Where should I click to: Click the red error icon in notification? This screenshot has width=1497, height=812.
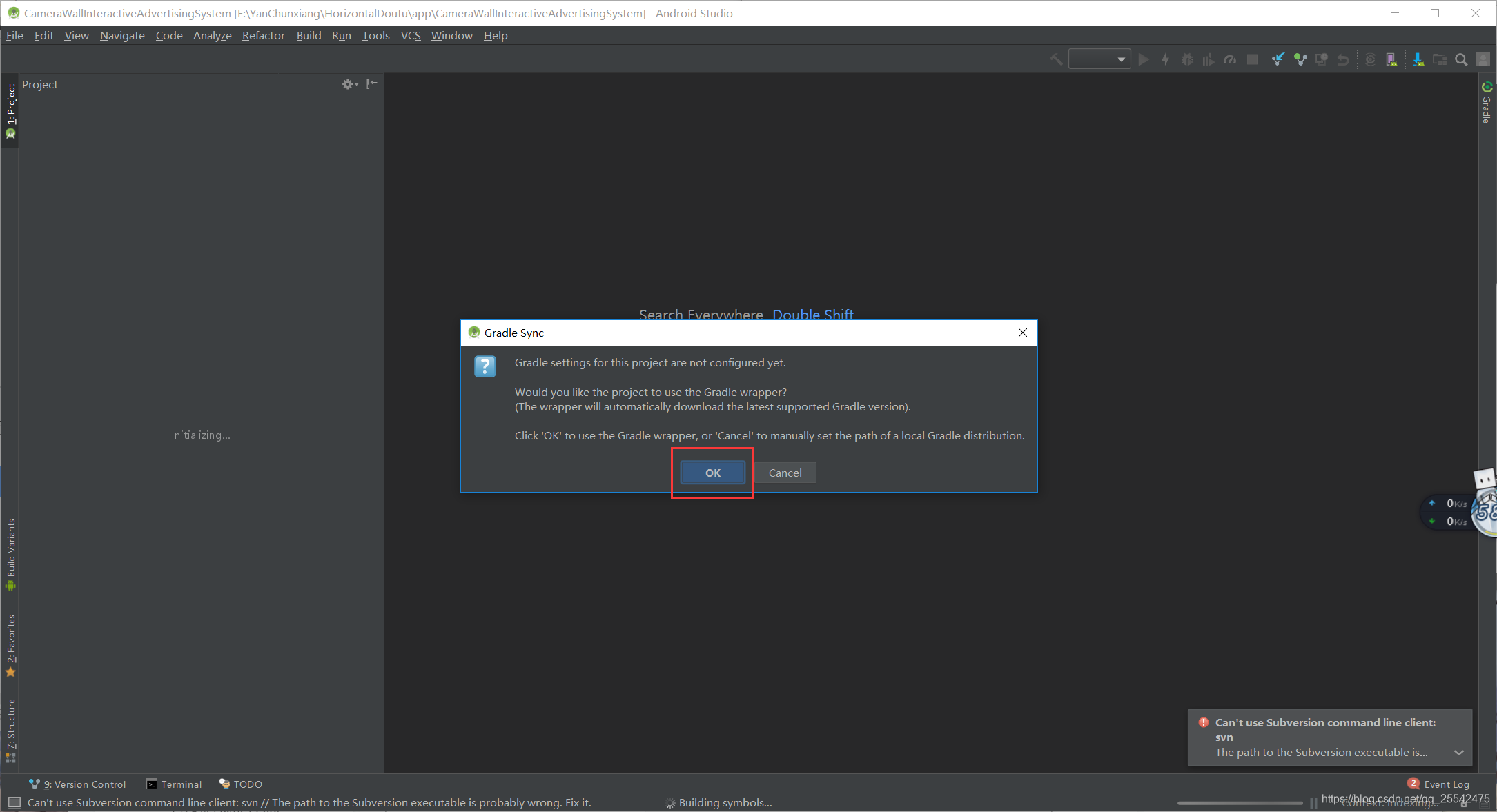point(1204,722)
